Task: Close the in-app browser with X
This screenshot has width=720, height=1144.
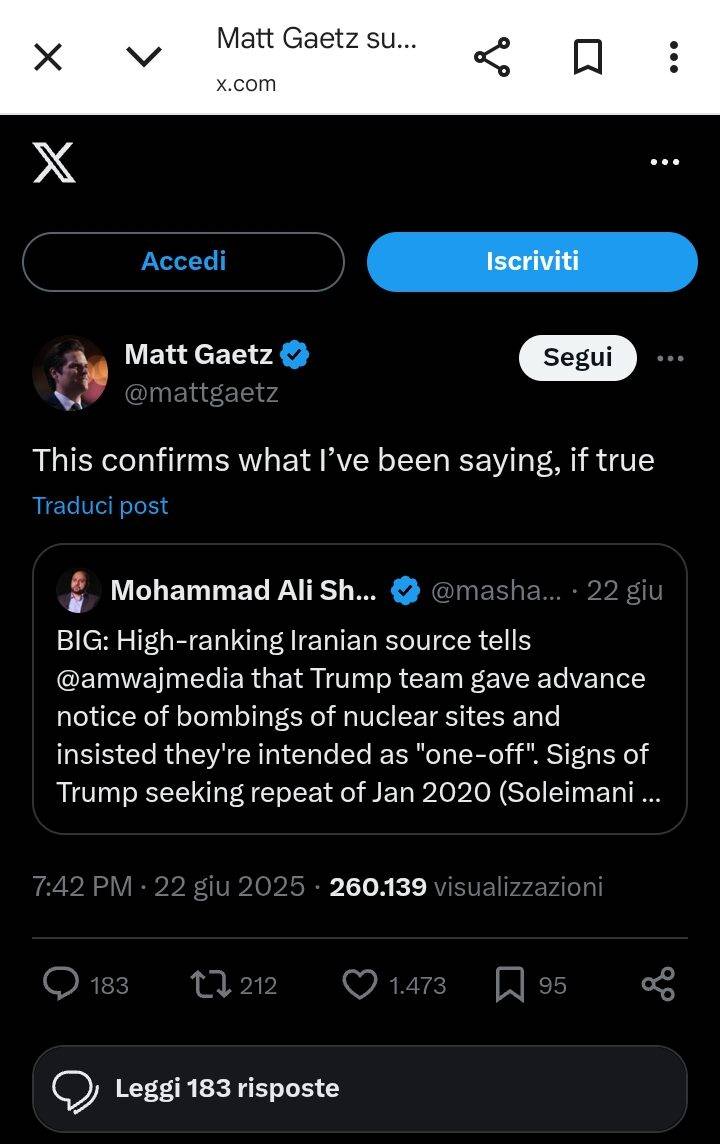Action: (48, 58)
